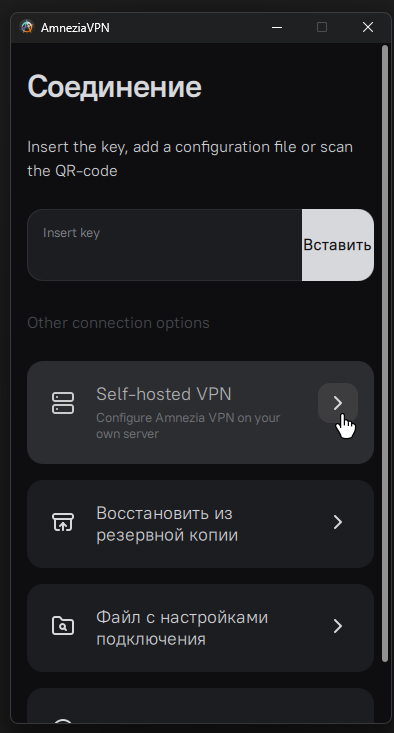Choose Файл с настройками подключения option text
This screenshot has width=394, height=733.
(x=182, y=628)
